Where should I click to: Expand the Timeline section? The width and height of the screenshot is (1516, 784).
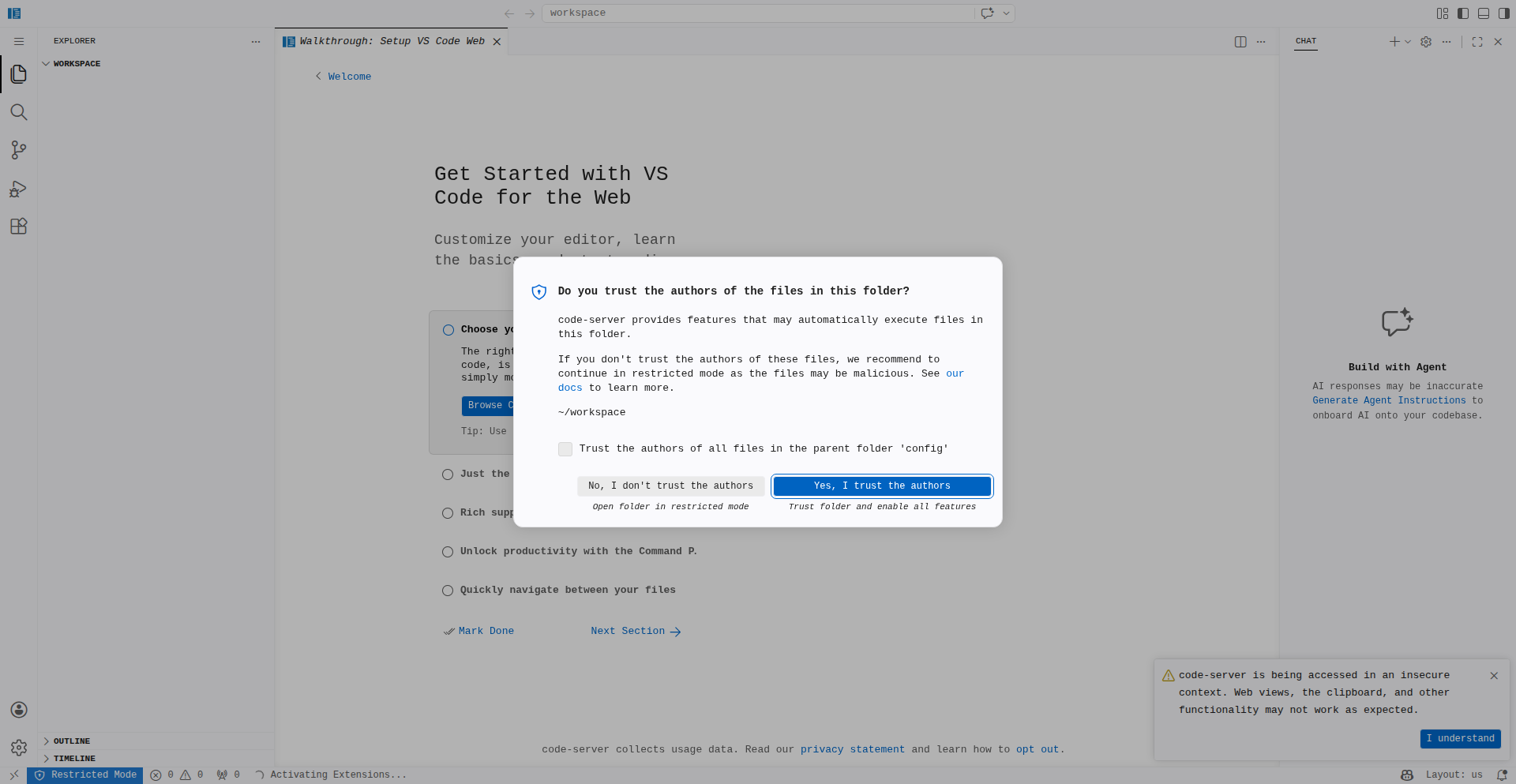[x=73, y=759]
